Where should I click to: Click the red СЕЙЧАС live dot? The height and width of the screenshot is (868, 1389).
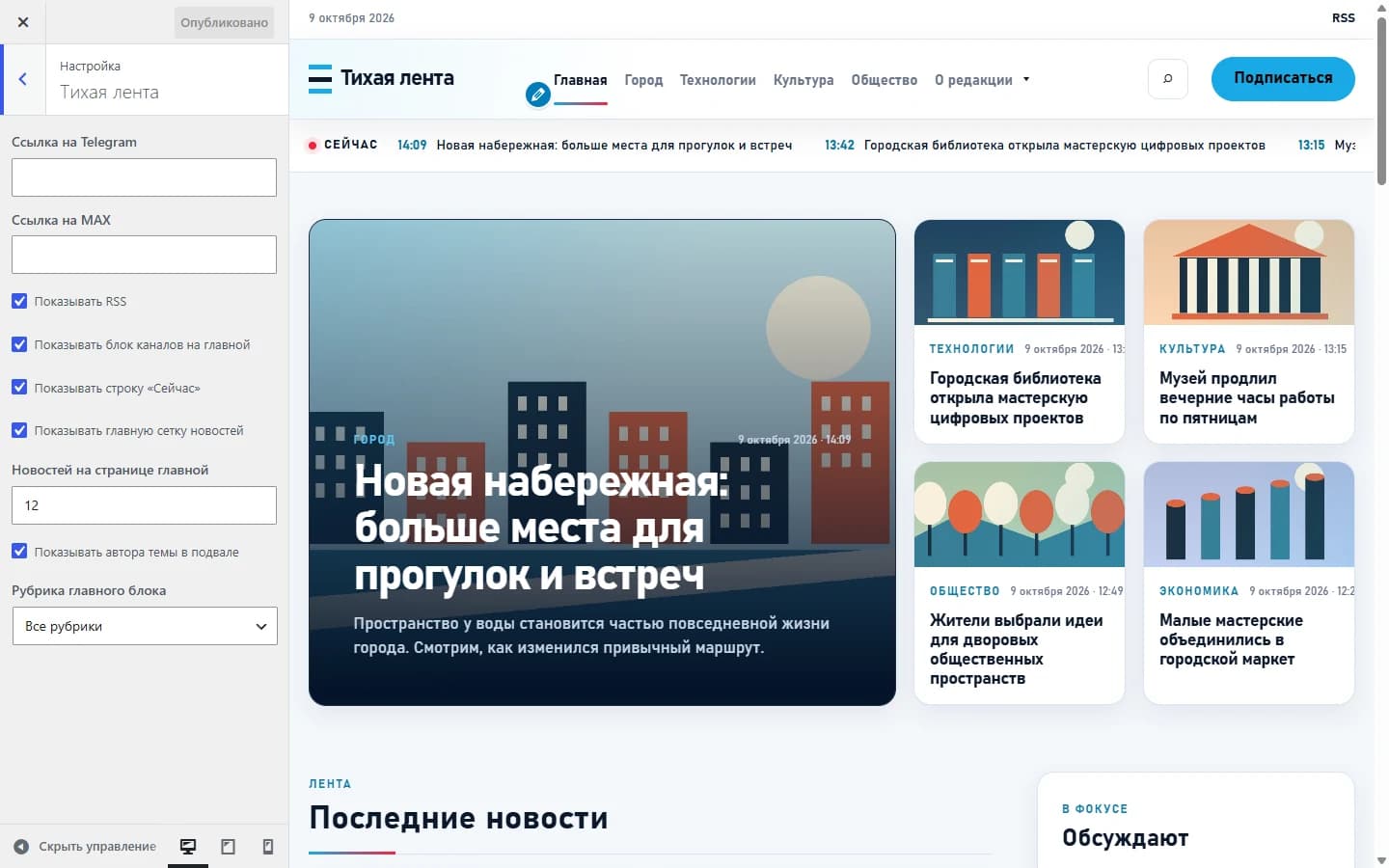point(312,146)
